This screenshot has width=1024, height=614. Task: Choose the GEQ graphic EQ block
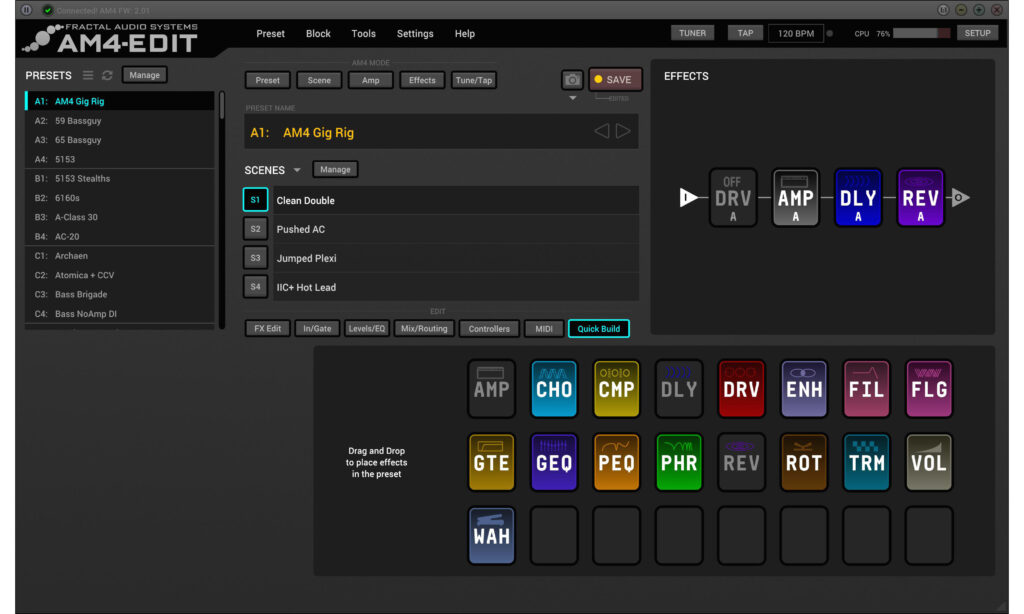coord(554,462)
